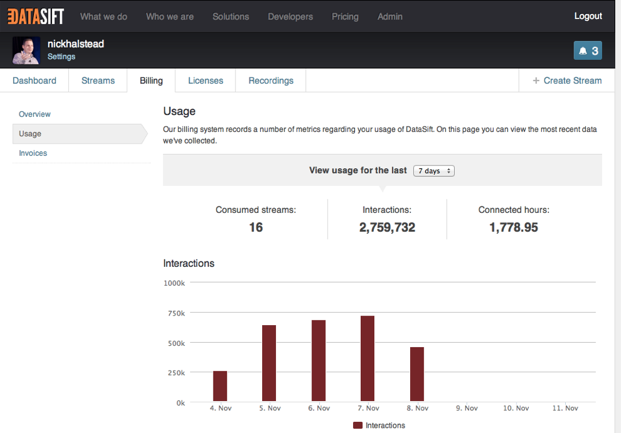The width and height of the screenshot is (625, 433).
Task: Click the 7. Nov interactions bar
Action: pyautogui.click(x=367, y=359)
